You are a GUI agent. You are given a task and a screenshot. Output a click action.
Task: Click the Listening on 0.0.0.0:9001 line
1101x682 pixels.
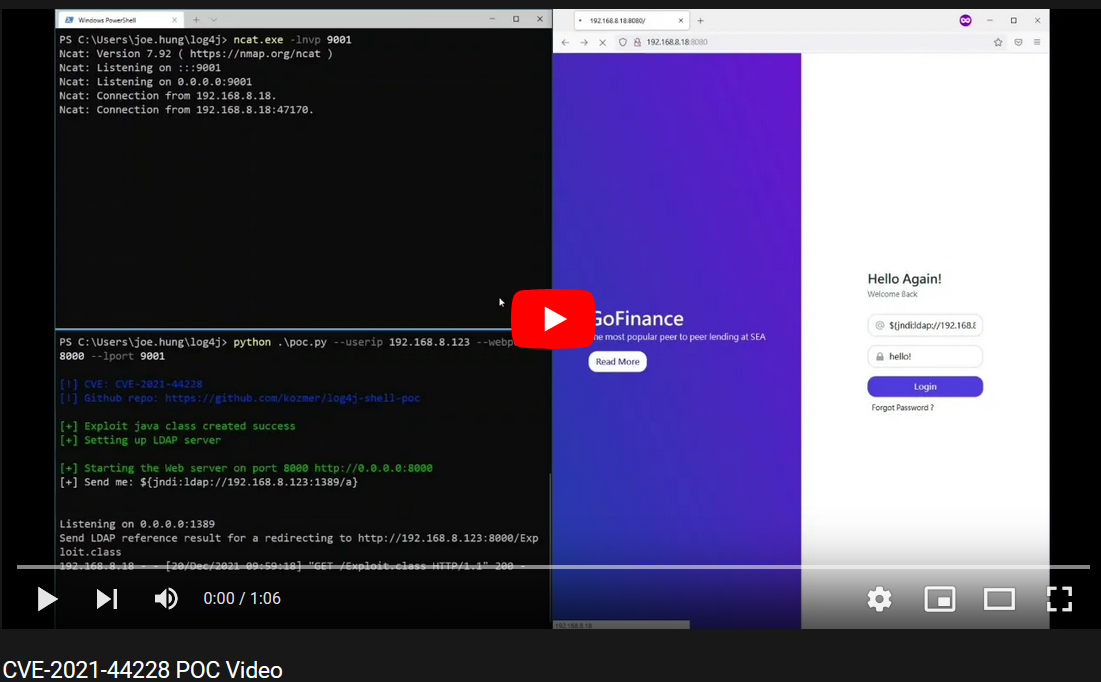coord(155,82)
